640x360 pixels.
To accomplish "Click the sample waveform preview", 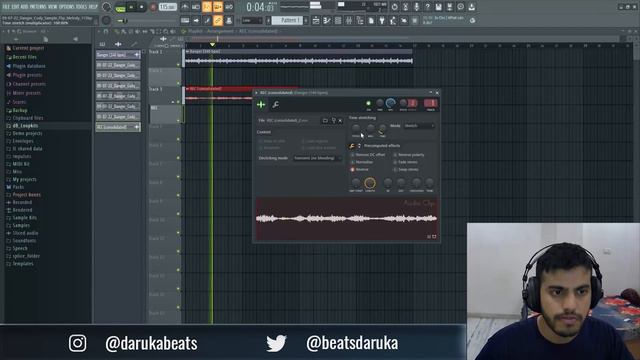I will 346,219.
